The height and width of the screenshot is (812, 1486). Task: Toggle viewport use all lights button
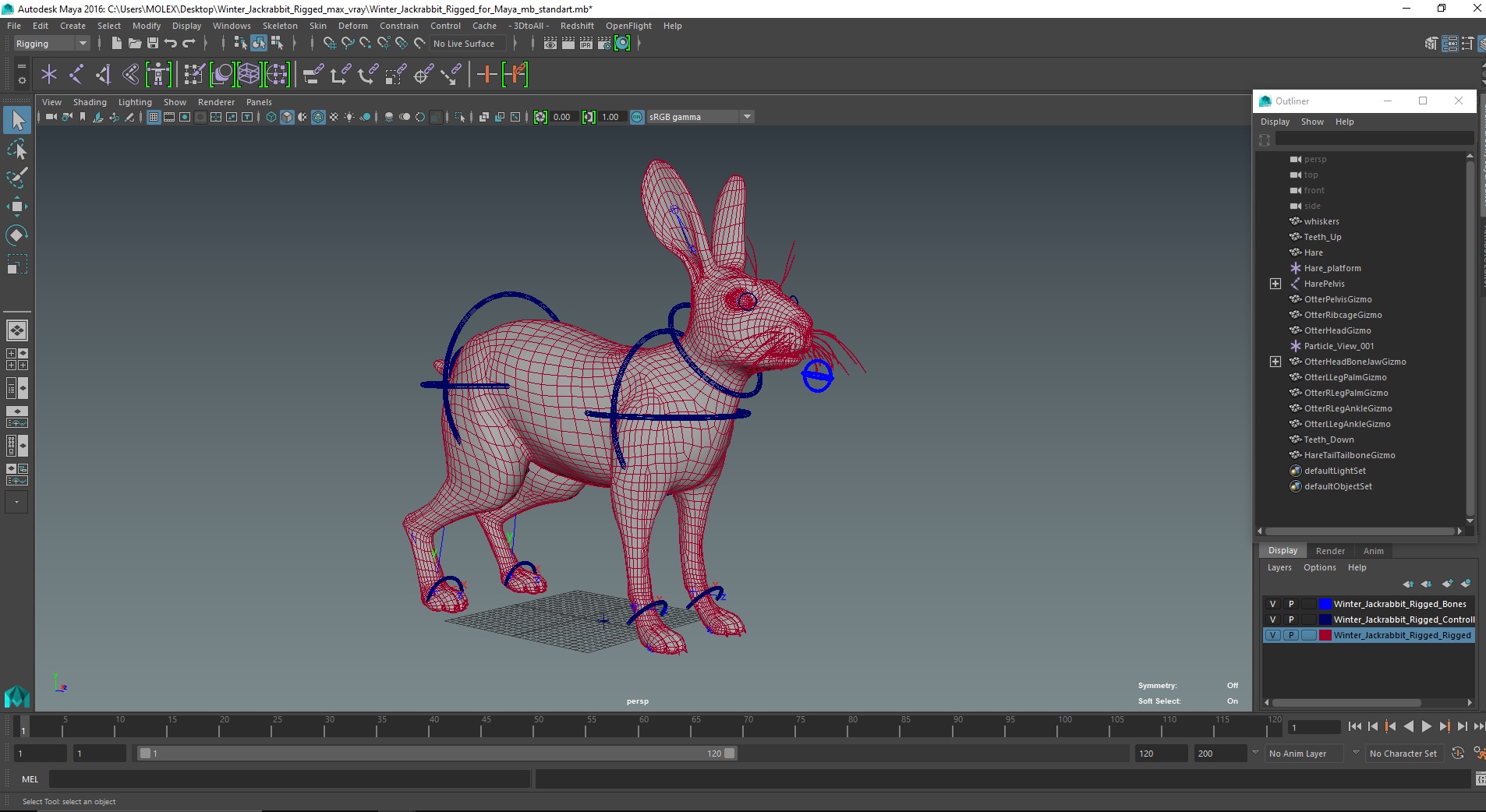point(349,117)
